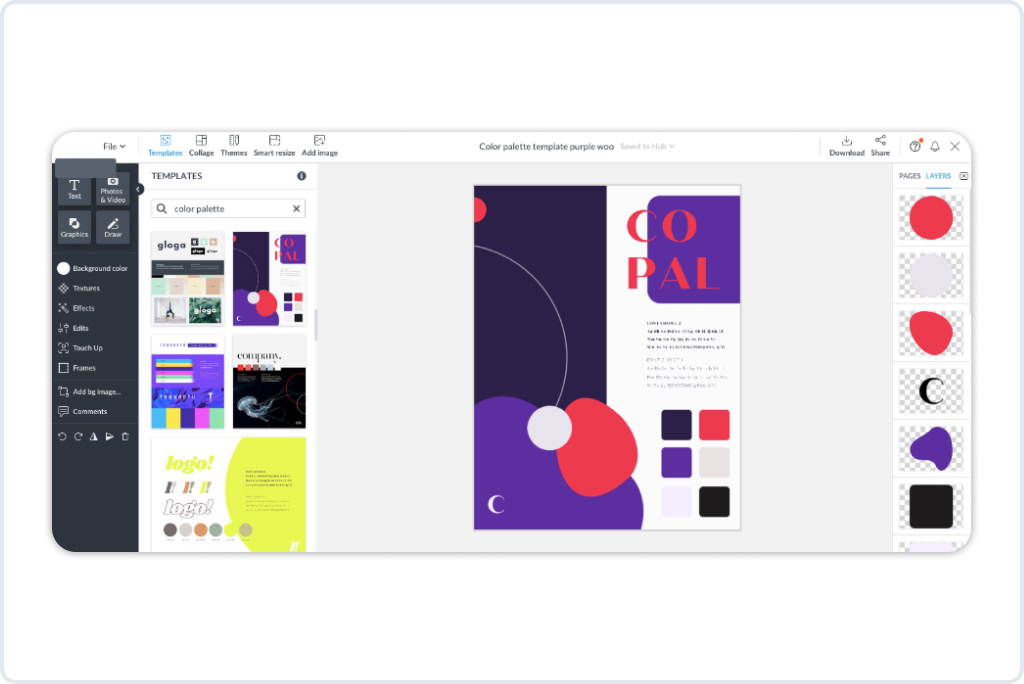Click Add bg image option

coord(89,392)
